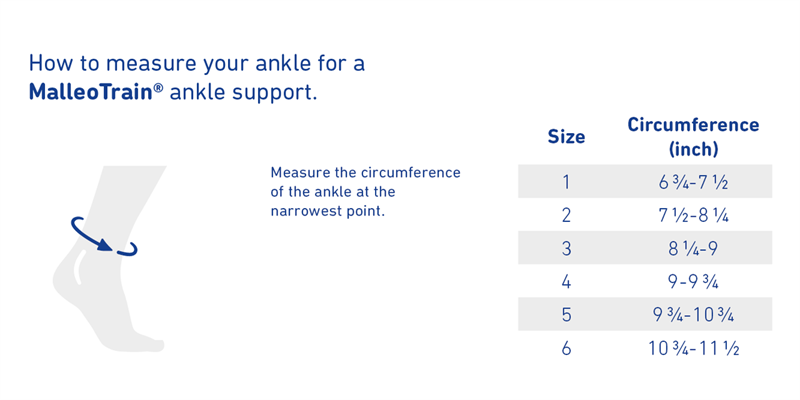Click the registered trademark symbol after MalleoTrain
This screenshot has width=800, height=400.
159,87
